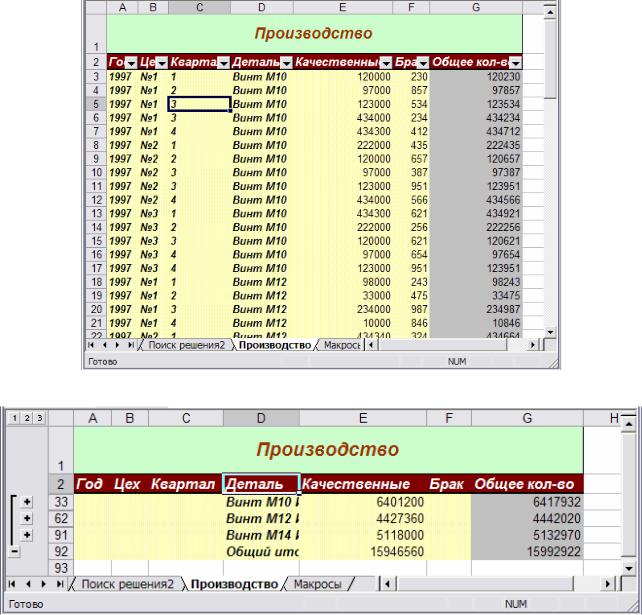This screenshot has height=615, width=642.
Task: Click horizontal scroll right arrow in top window
Action: pos(532,345)
